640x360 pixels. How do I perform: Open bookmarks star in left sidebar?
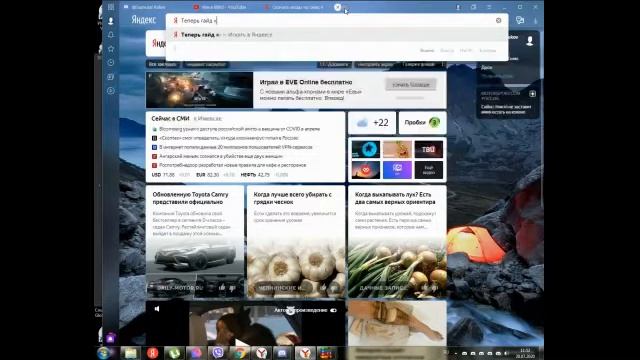click(x=111, y=49)
